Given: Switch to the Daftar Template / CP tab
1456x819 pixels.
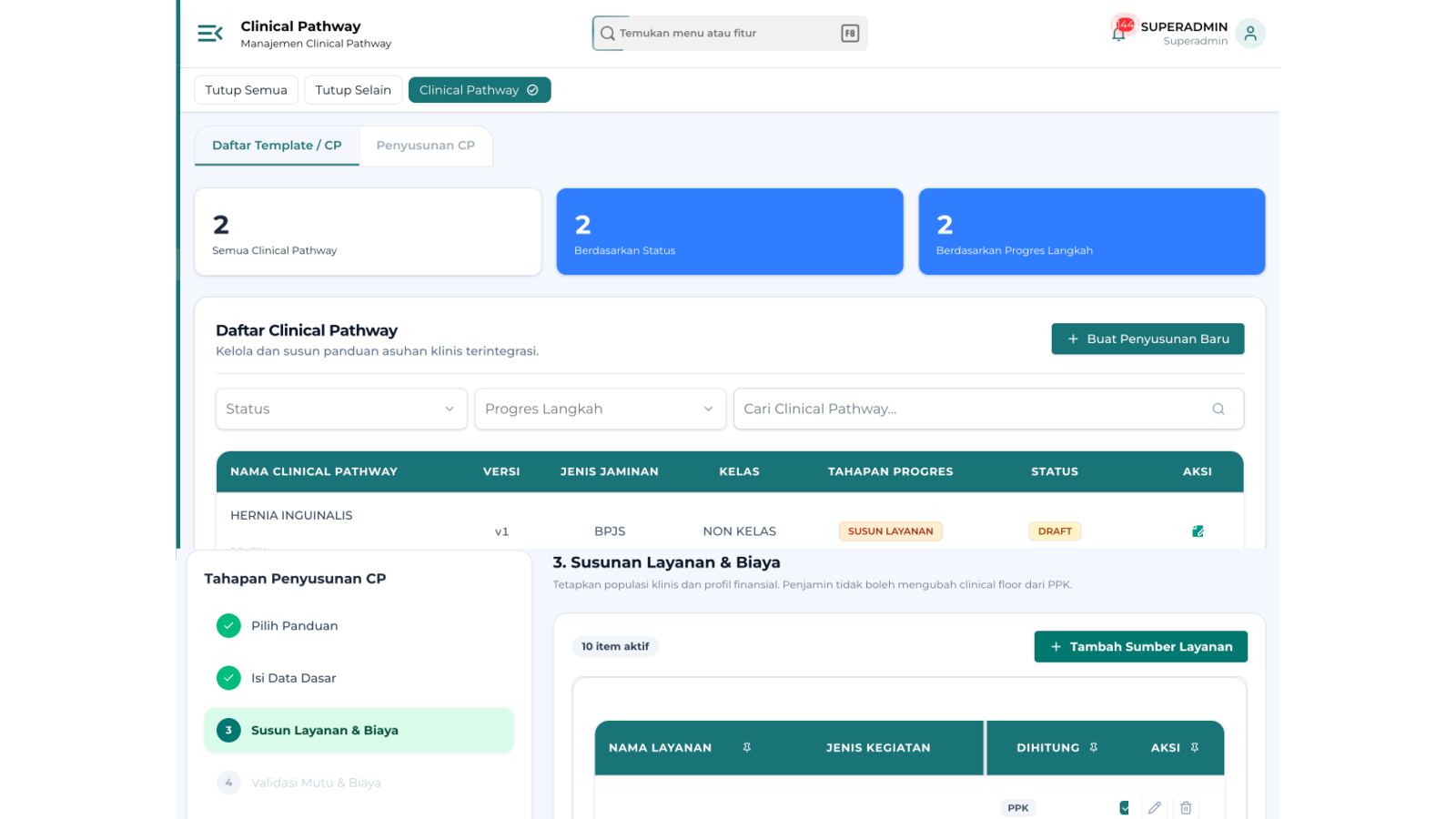Looking at the screenshot, I should click(x=277, y=146).
